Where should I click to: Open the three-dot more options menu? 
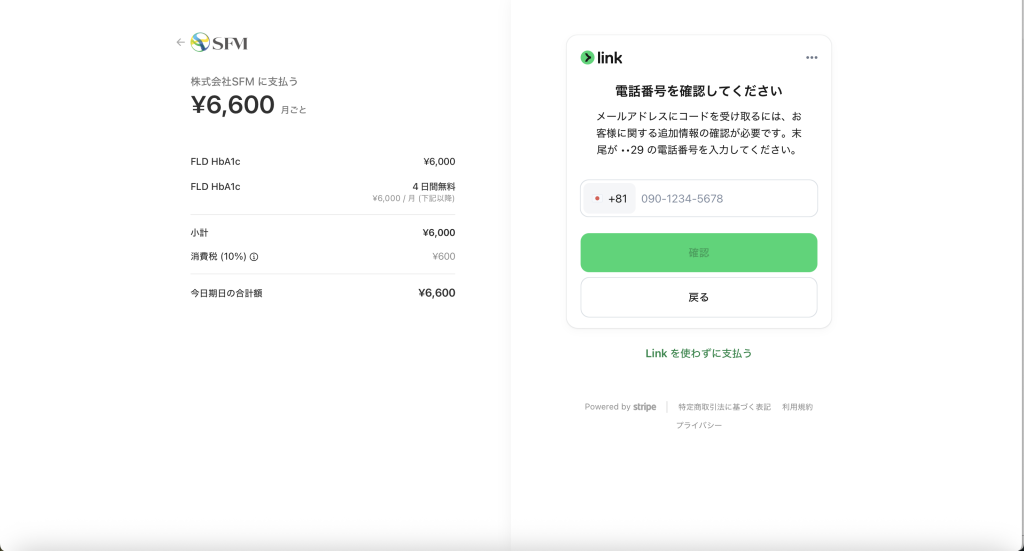811,58
